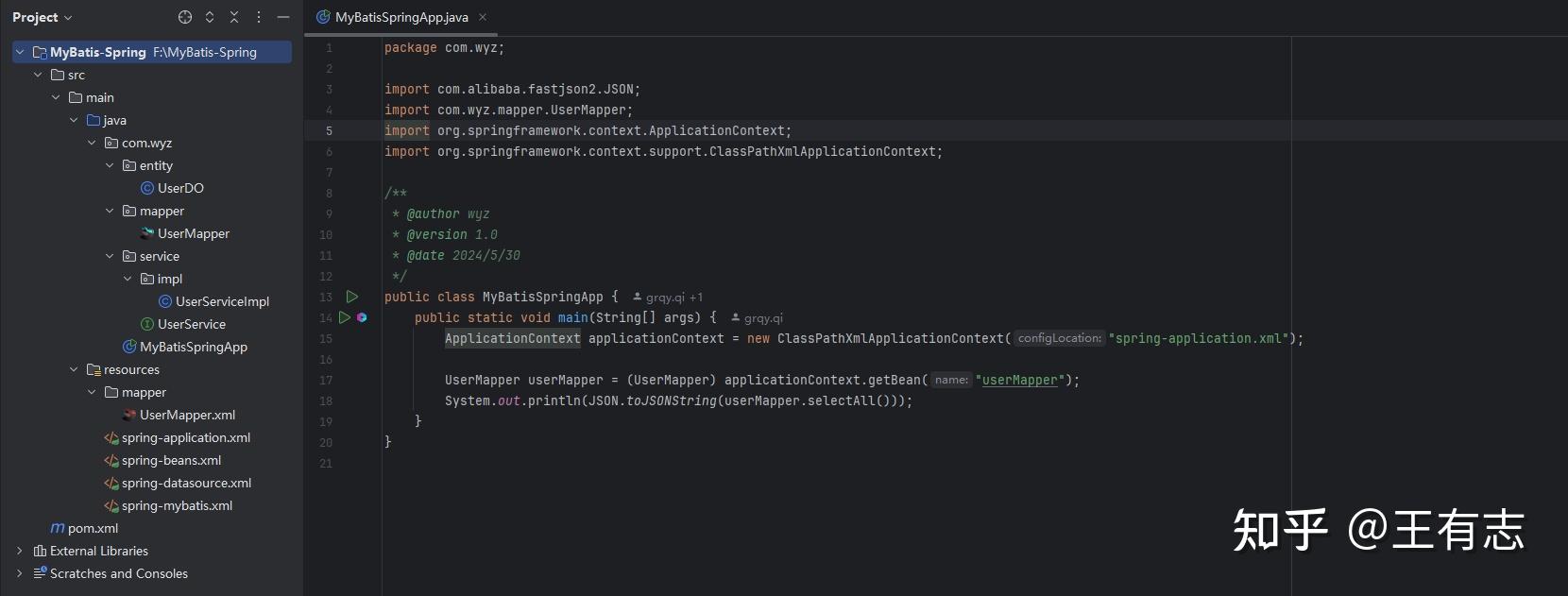
Task: Click the Collapse All icon in Project panel
Action: tap(234, 17)
